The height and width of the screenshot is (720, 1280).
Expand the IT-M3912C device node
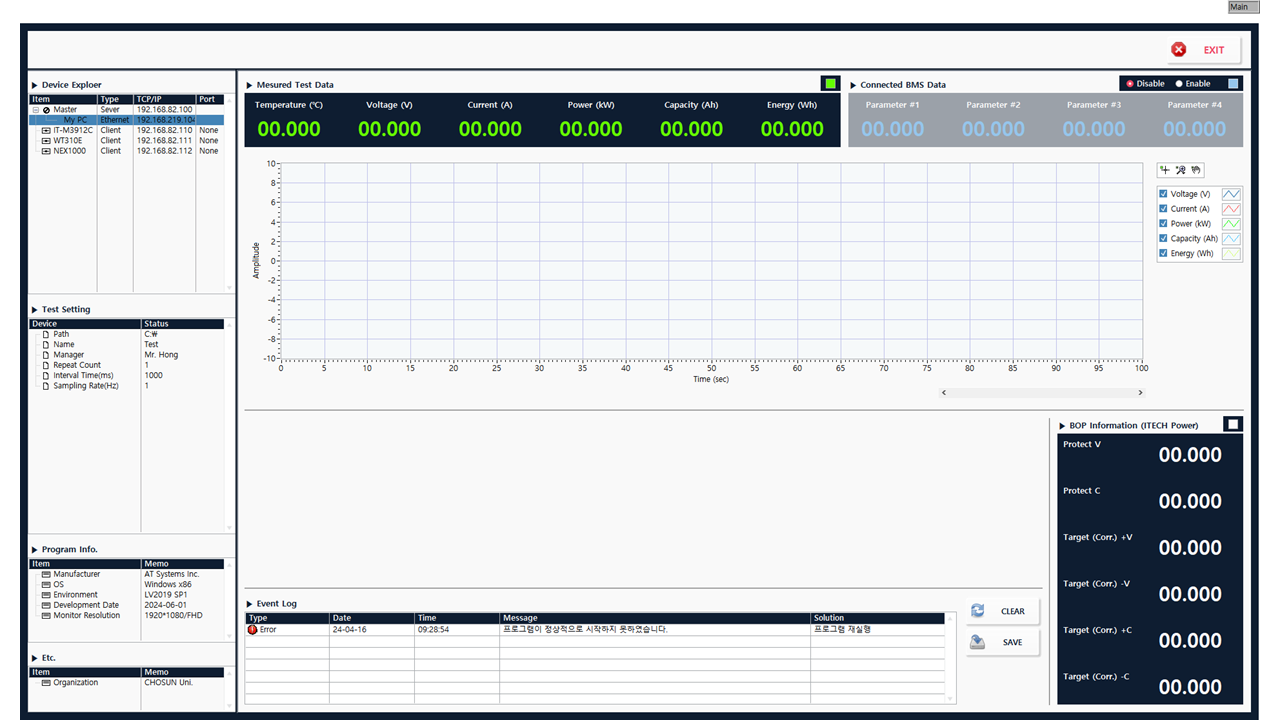(x=46, y=130)
